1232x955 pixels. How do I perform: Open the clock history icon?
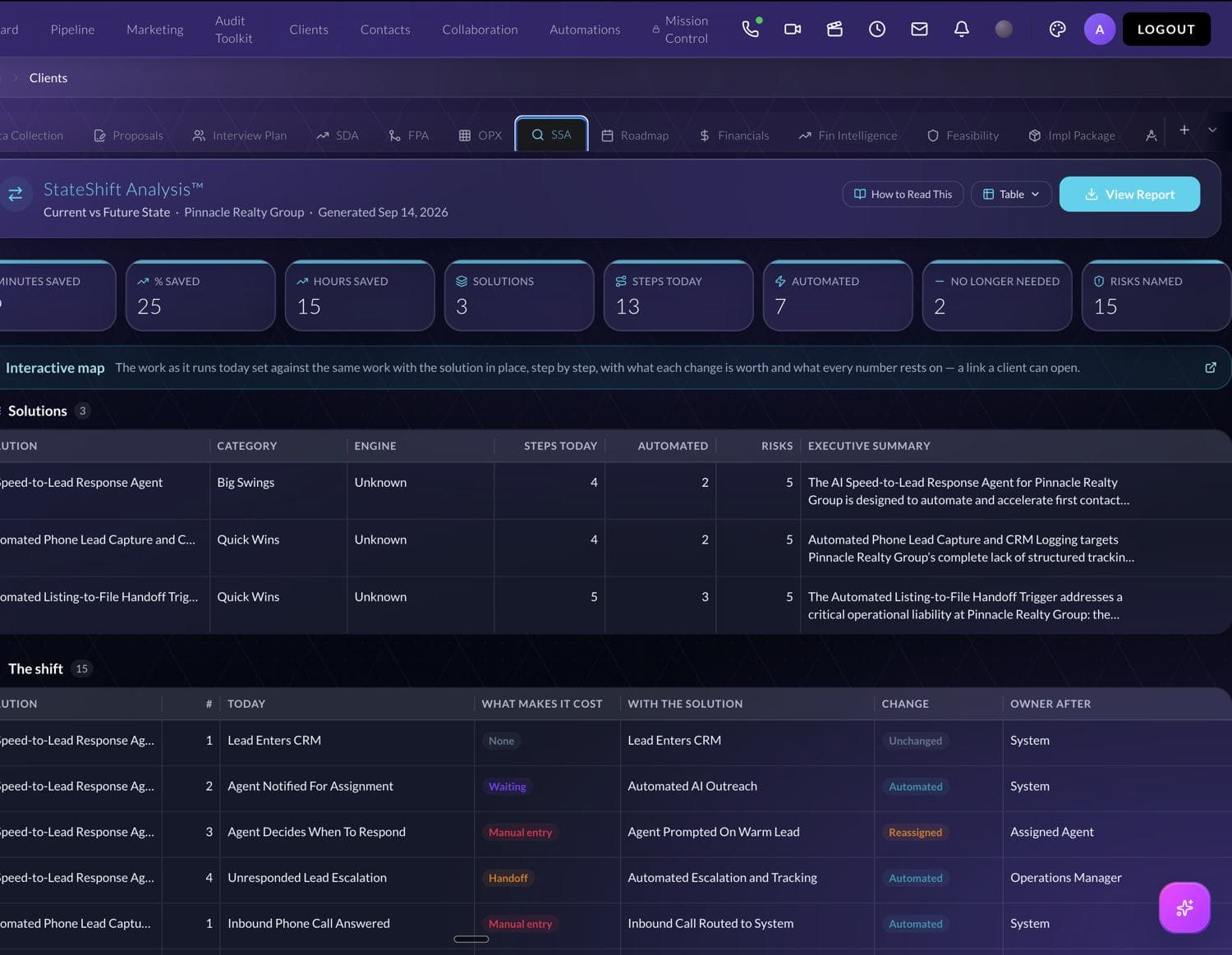coord(877,29)
